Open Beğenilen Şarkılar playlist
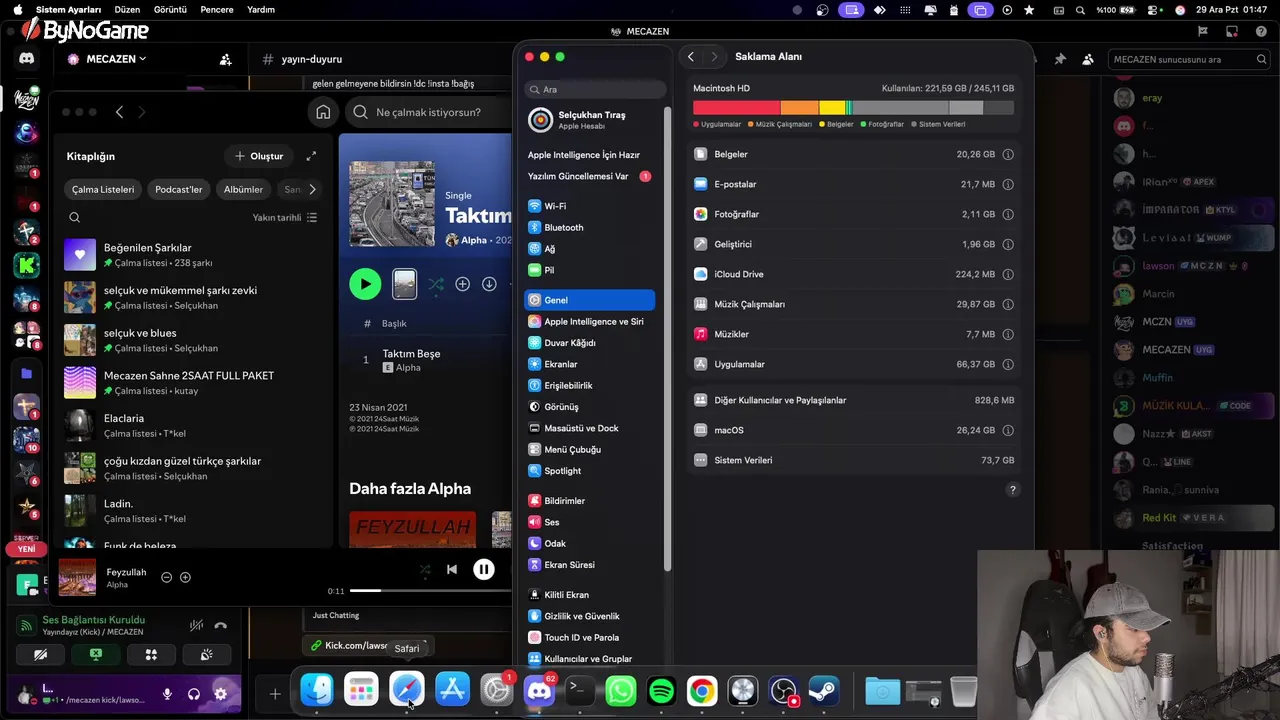 [192, 255]
